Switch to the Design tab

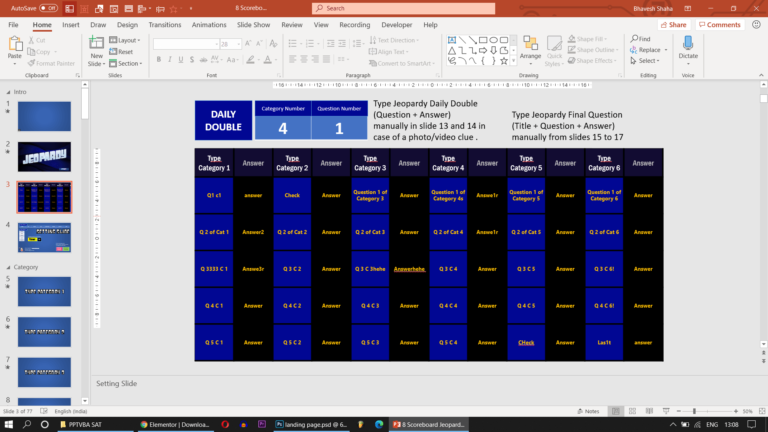[127, 24]
